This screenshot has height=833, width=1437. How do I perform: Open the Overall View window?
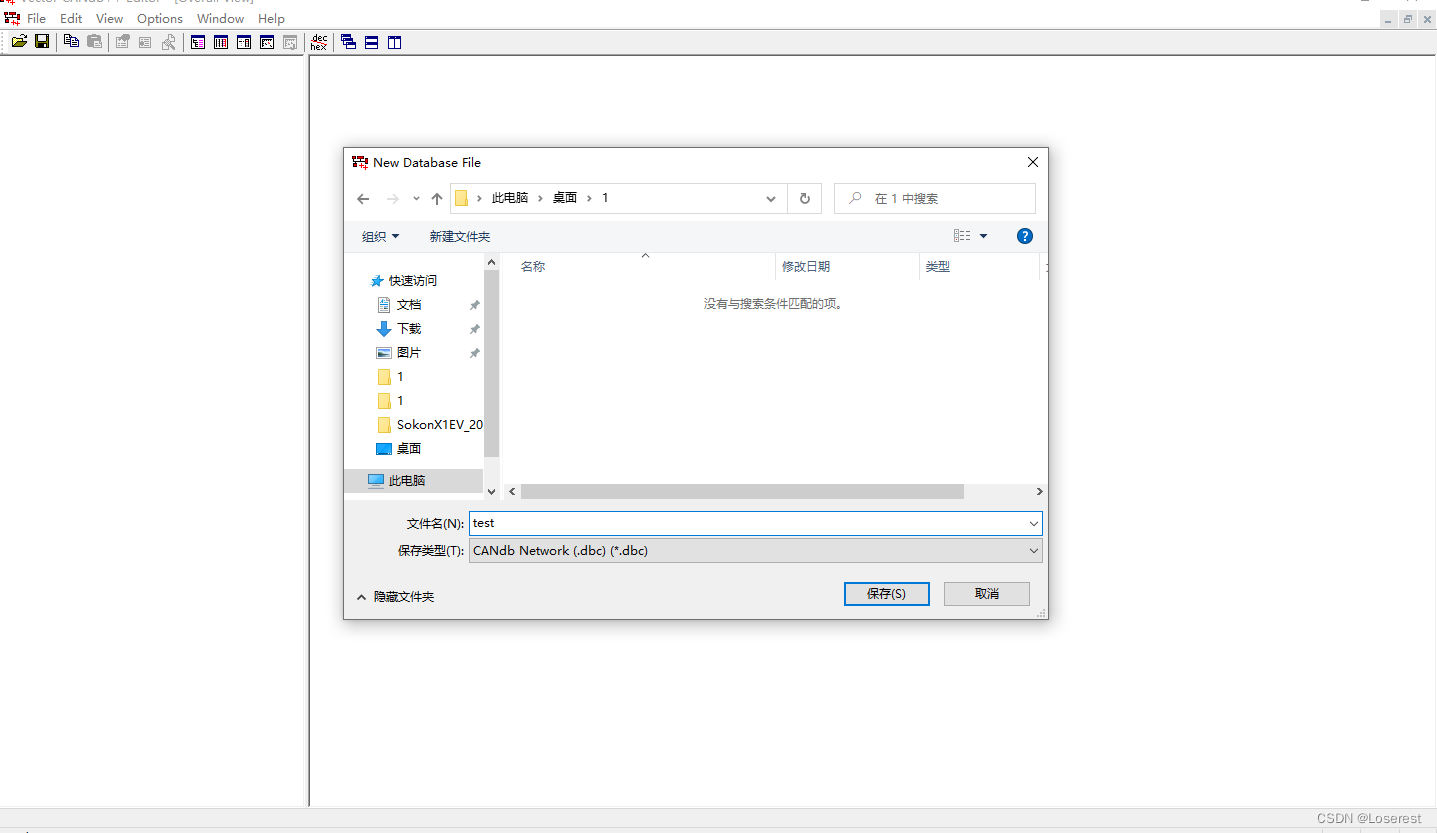point(197,41)
